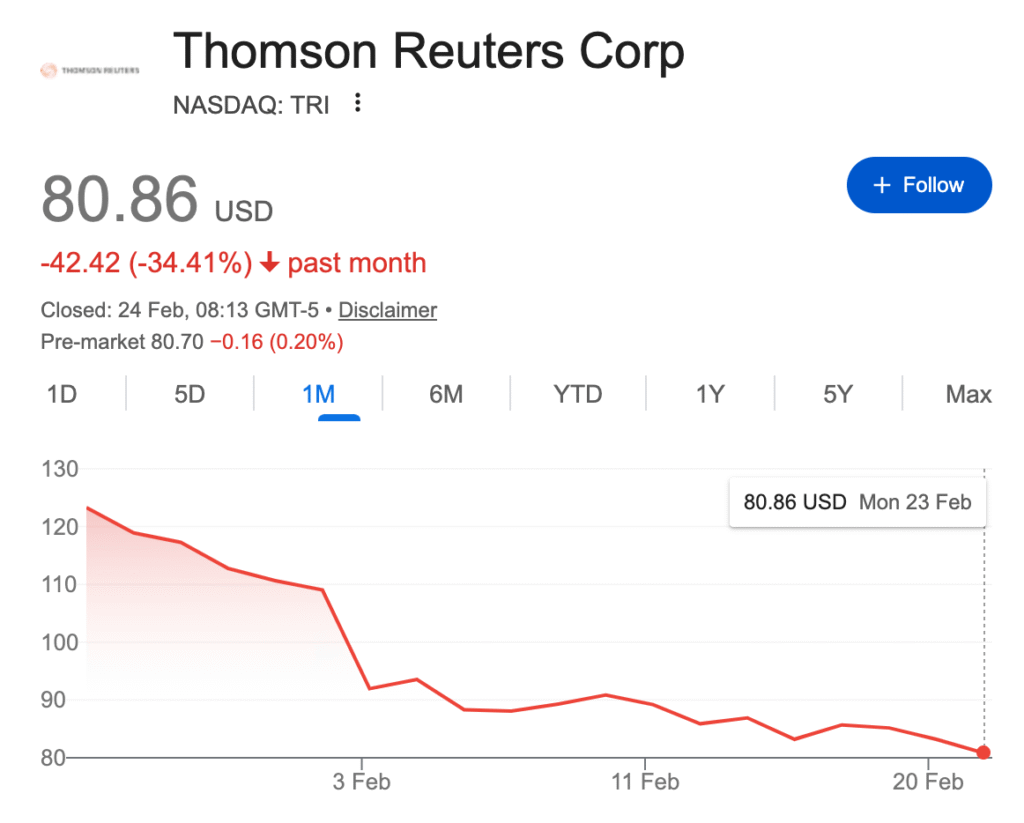This screenshot has width=1024, height=823.
Task: Click the 3 Feb date label
Action: point(363,781)
